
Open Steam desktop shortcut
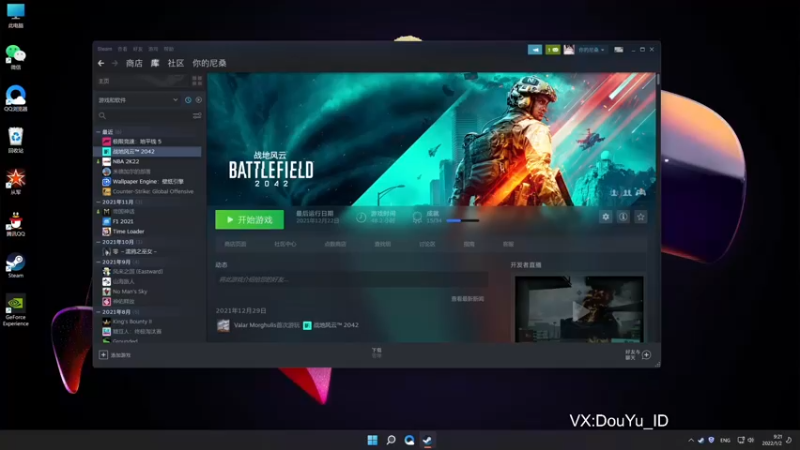click(x=16, y=265)
